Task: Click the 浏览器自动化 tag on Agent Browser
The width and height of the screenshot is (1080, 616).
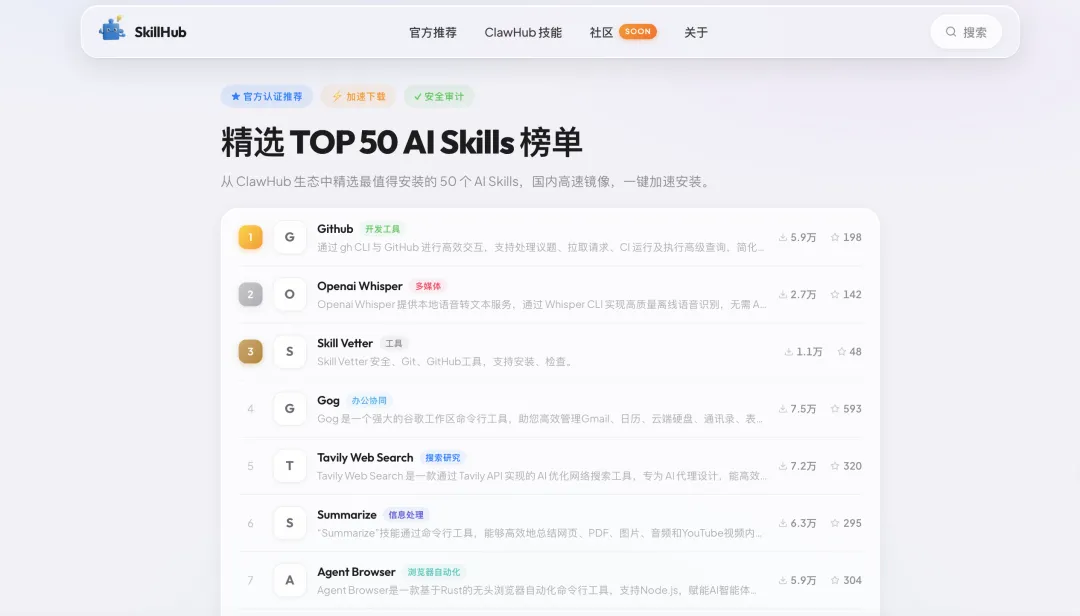Action: (434, 572)
